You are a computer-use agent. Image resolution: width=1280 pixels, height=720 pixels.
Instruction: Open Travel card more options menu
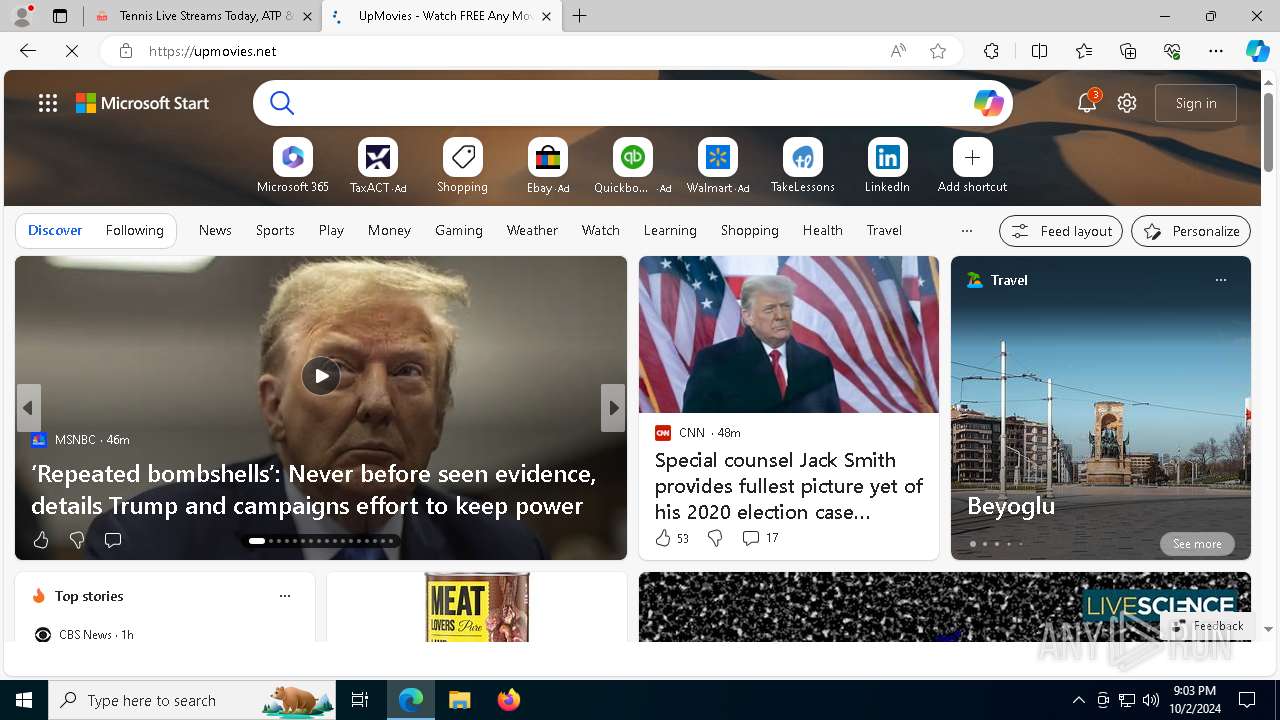coord(1221,280)
